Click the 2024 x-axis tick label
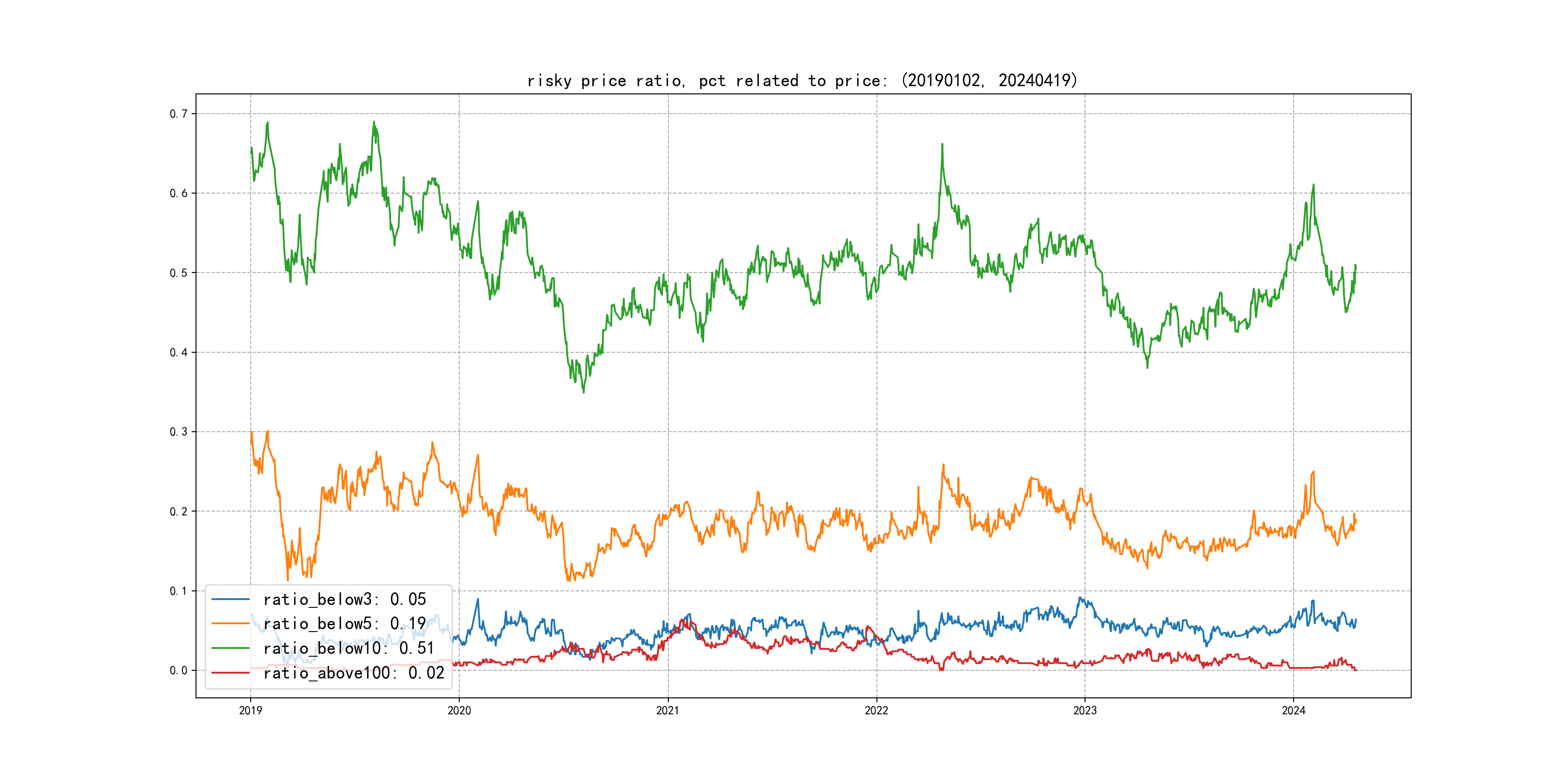The height and width of the screenshot is (784, 1568). coord(1294,710)
